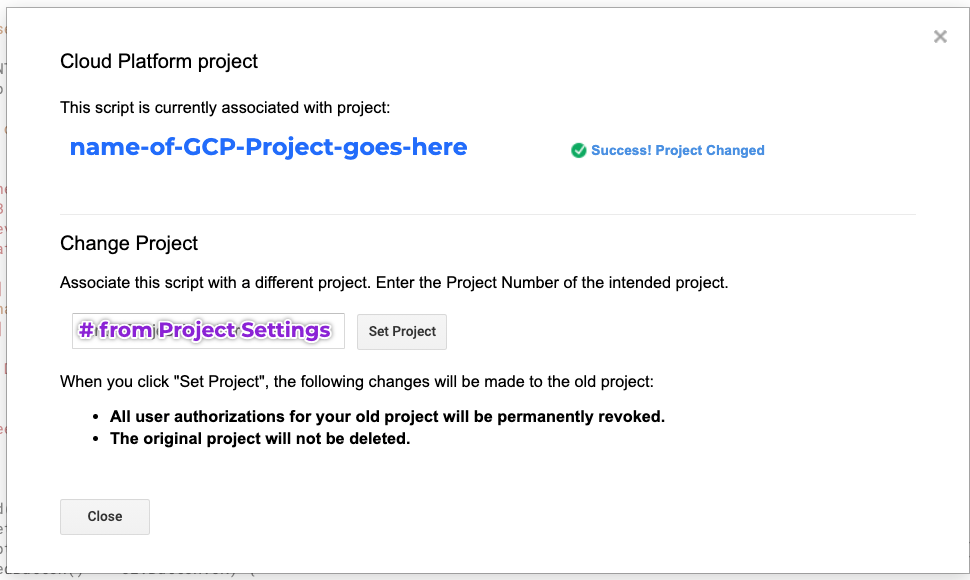Click the Set Project button
This screenshot has width=970, height=580.
click(401, 331)
